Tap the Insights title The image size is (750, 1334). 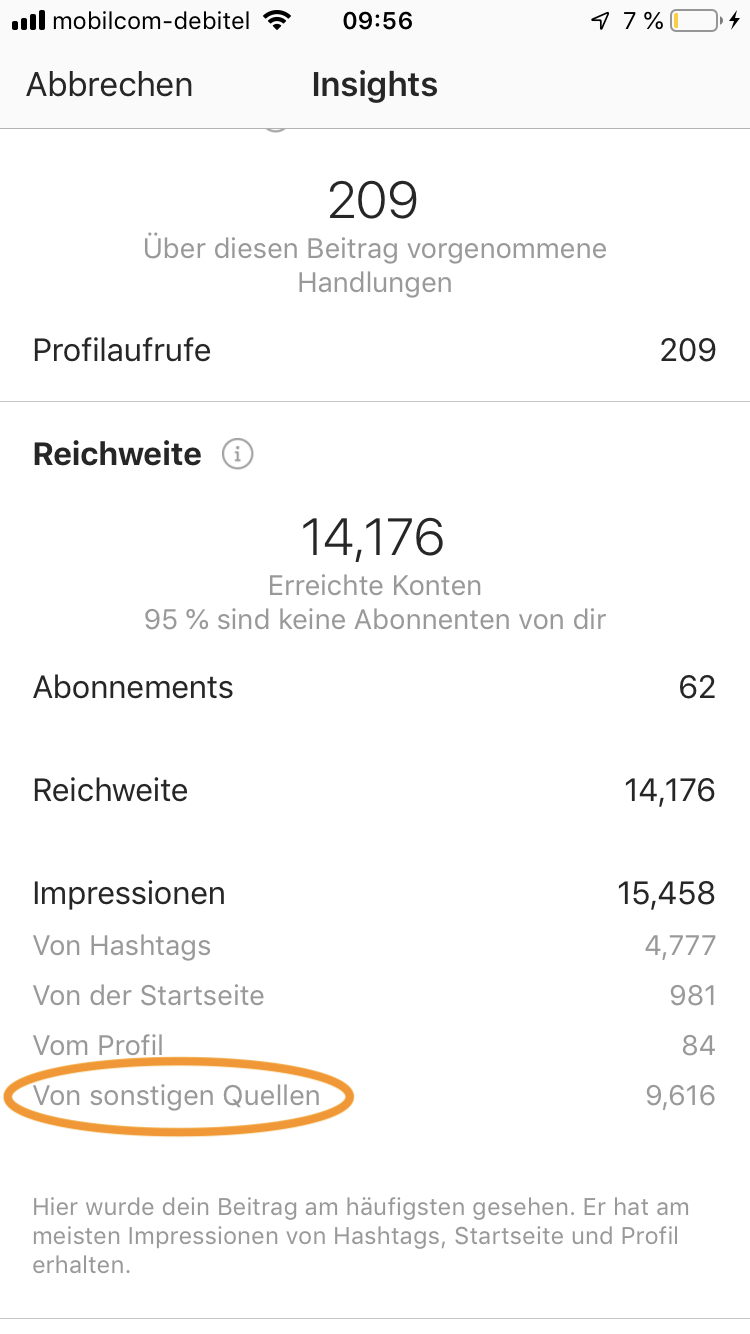click(x=374, y=85)
